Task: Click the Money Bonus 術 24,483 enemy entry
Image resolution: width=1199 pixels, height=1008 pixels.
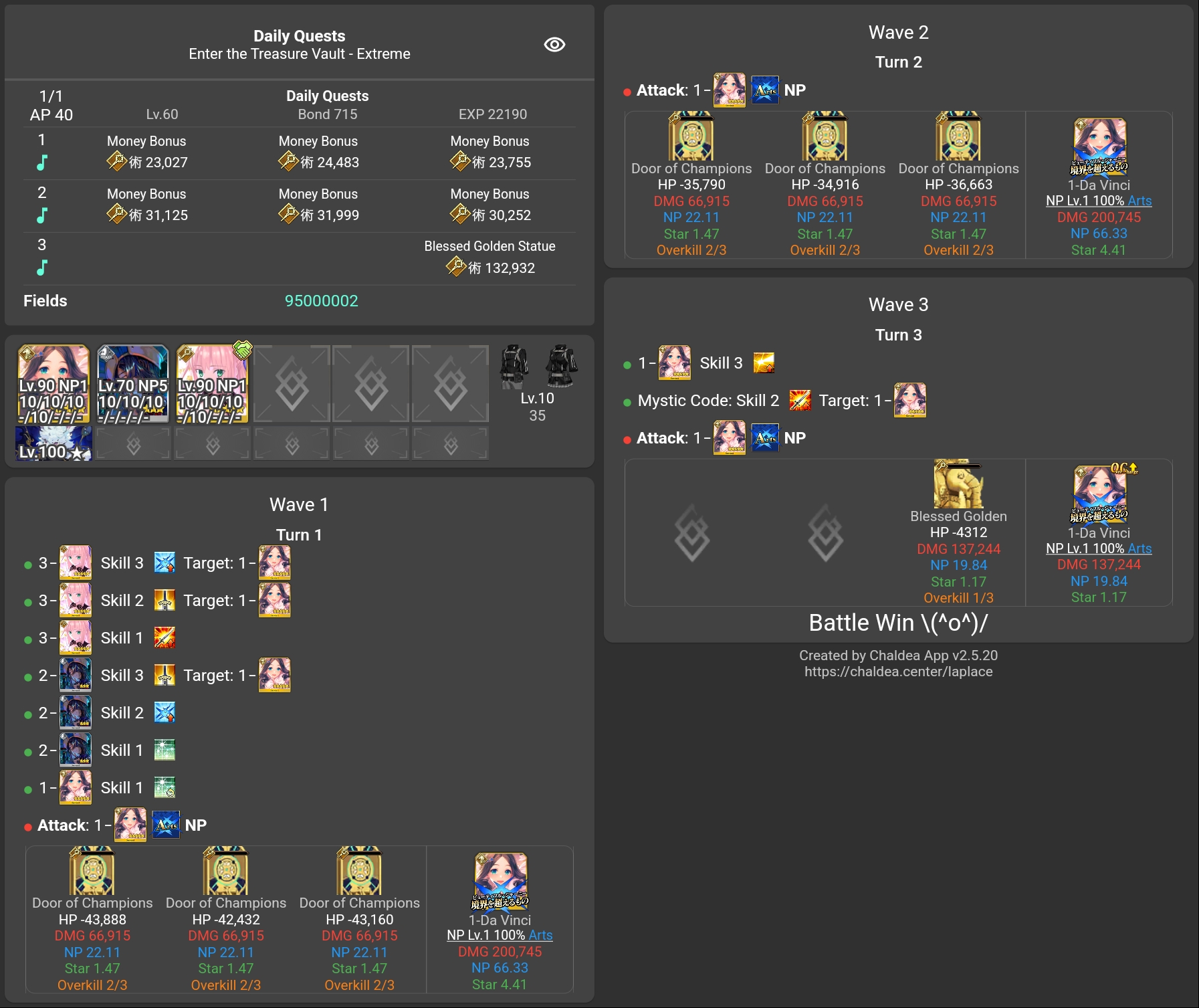Action: 318,152
